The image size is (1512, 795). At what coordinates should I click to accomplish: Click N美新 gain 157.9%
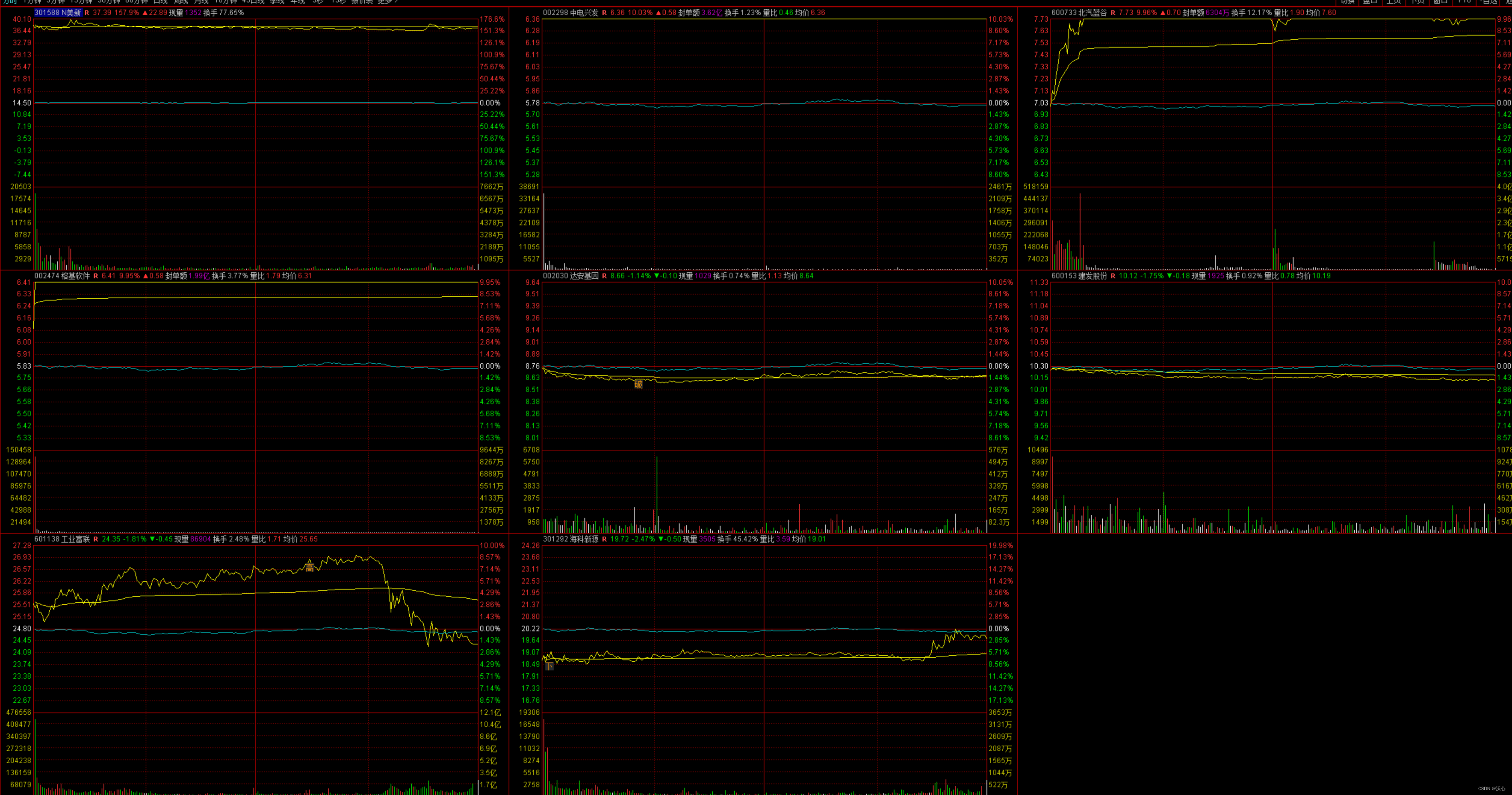click(127, 12)
